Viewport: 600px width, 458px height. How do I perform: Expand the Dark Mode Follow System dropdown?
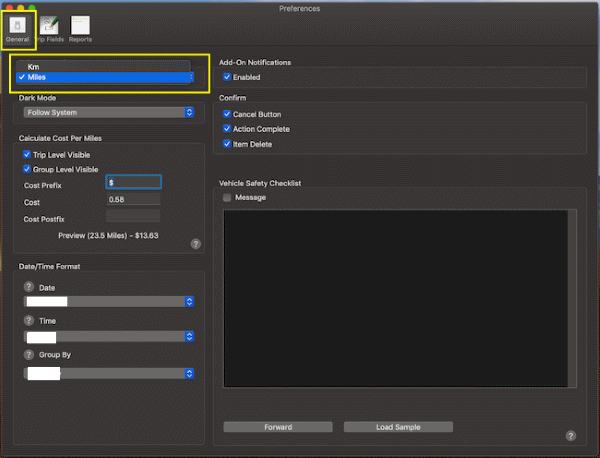(106, 113)
